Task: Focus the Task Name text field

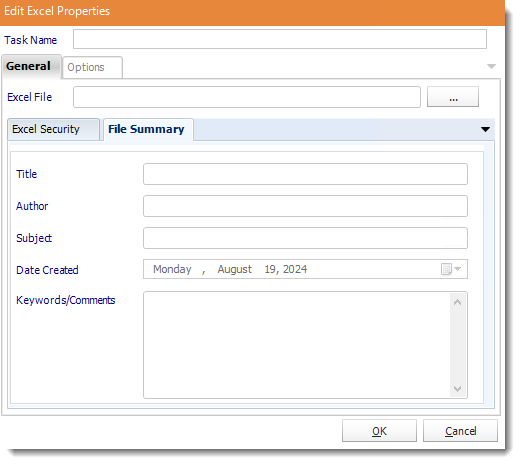Action: tap(280, 39)
